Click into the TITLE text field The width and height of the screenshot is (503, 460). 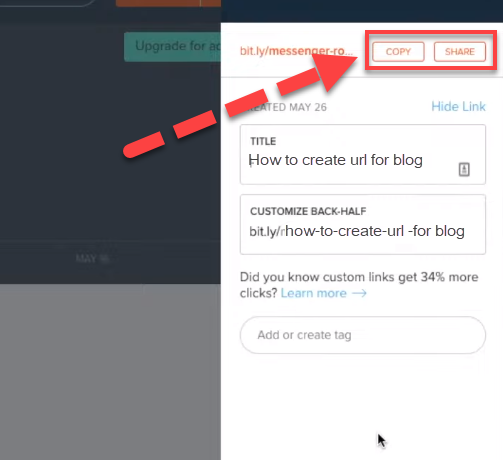pos(363,154)
